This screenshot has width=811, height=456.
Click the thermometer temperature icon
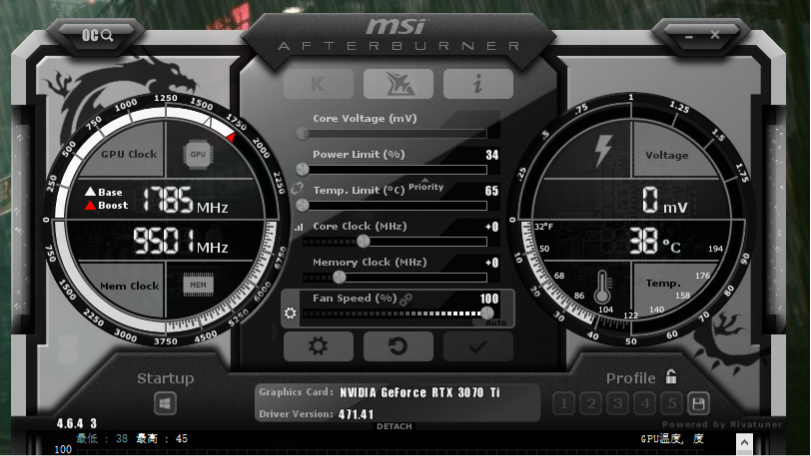coord(602,287)
